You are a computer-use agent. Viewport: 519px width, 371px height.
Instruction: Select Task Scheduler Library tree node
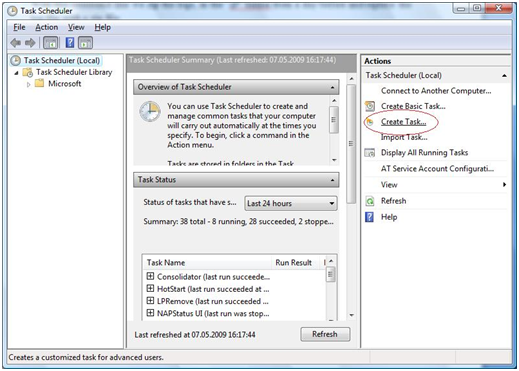(x=74, y=72)
